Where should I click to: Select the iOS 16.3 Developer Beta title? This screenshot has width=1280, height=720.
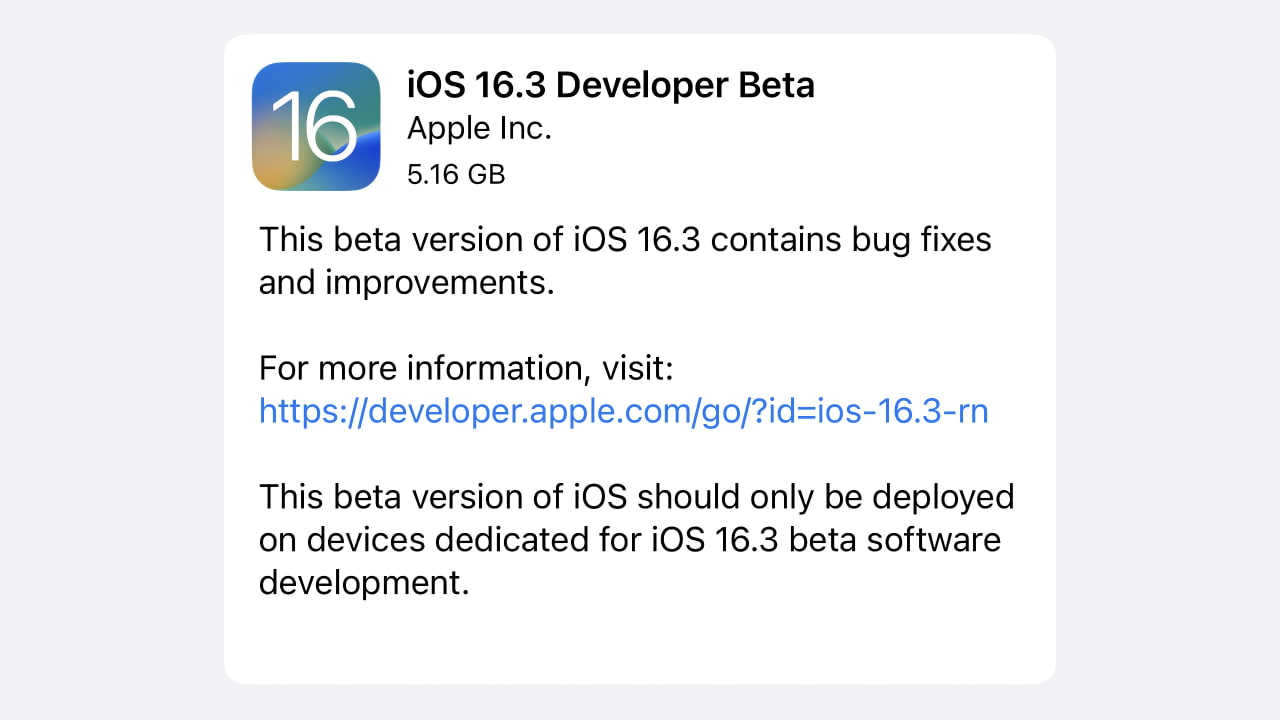611,85
